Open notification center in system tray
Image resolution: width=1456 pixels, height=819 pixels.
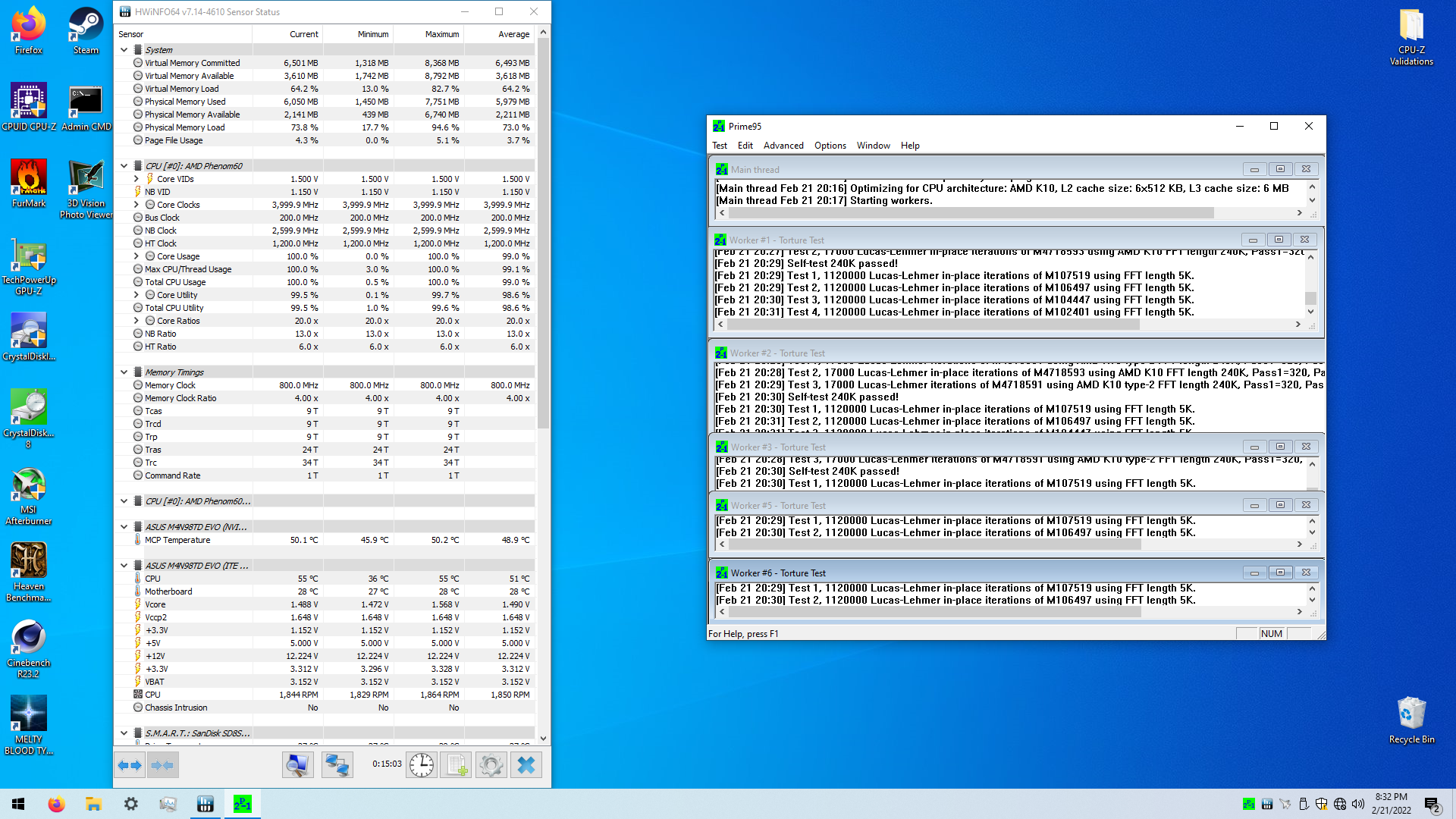tap(1433, 805)
